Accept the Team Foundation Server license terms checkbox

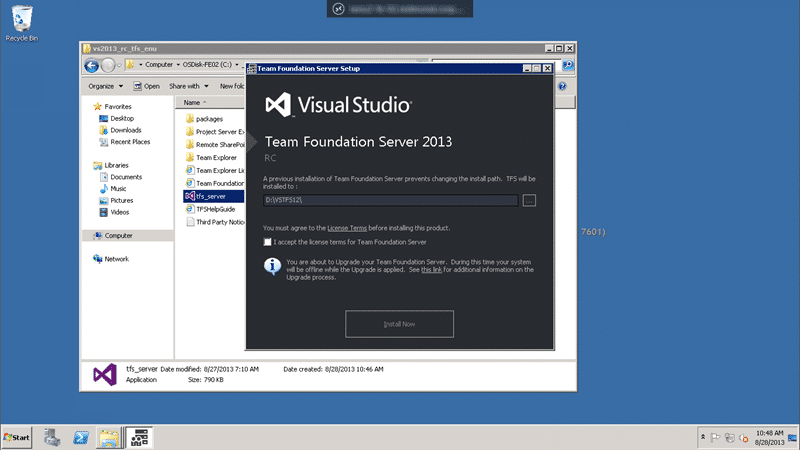point(267,242)
